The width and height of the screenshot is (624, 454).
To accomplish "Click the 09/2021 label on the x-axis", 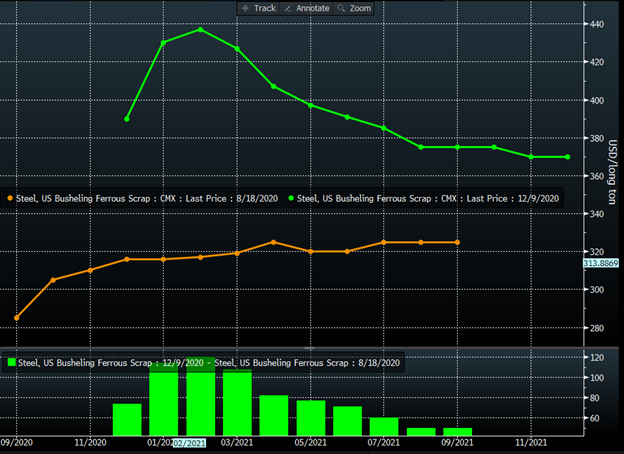I will click(457, 441).
